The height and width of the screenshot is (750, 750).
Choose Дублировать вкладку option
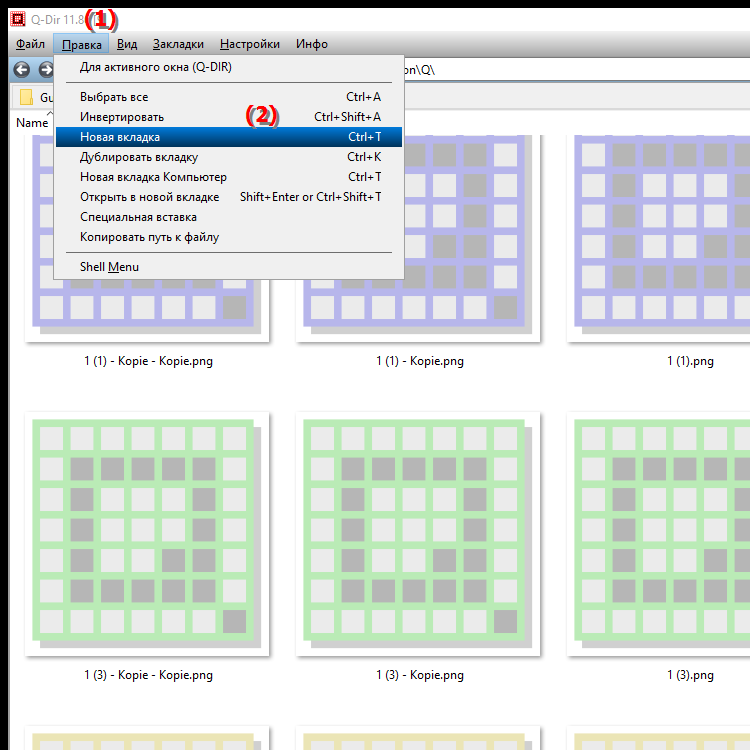pos(139,157)
